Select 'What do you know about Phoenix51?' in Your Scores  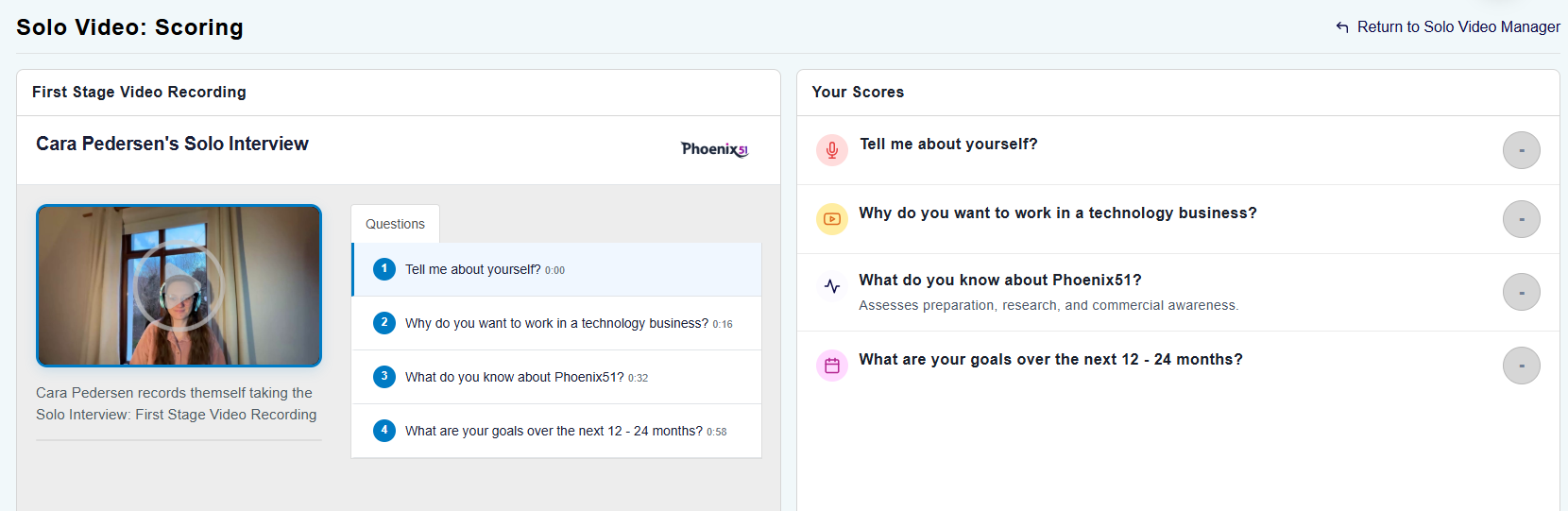(x=1000, y=280)
